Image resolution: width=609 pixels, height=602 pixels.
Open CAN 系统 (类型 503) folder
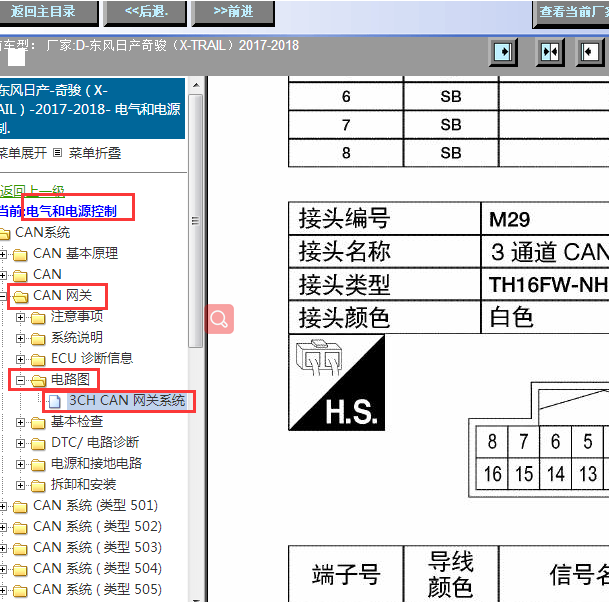point(97,547)
